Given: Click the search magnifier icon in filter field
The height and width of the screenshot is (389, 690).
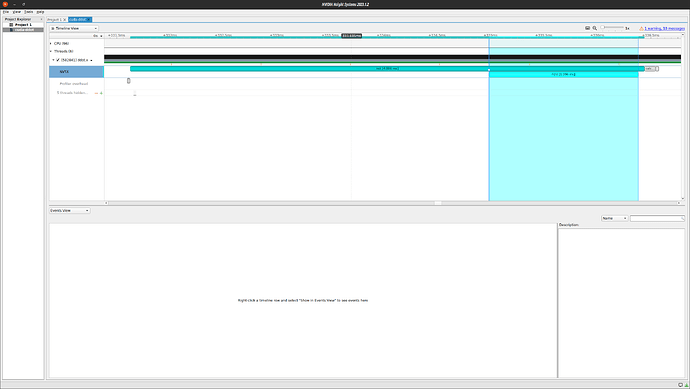Looking at the screenshot, I should coord(683,218).
